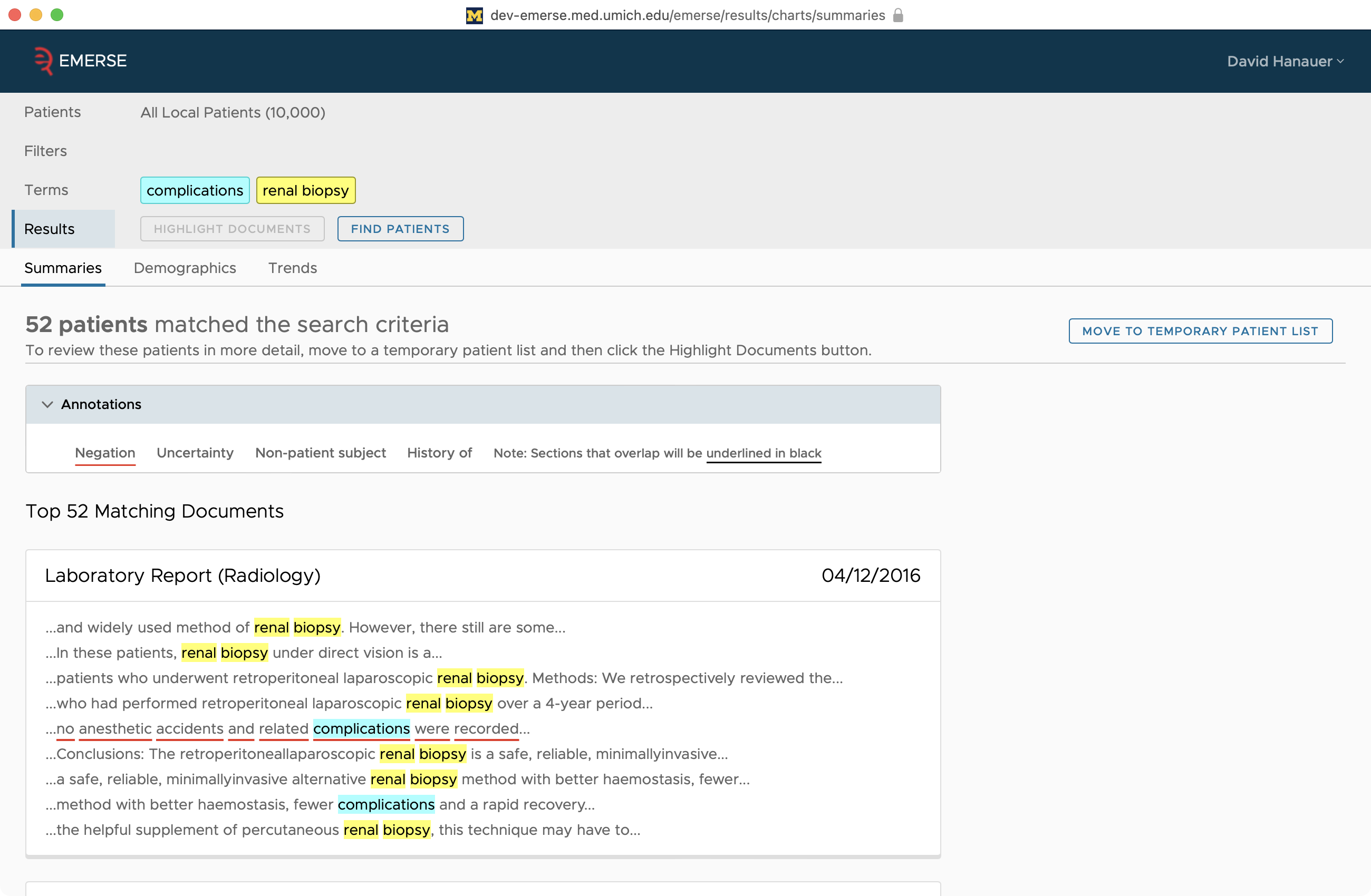Screen dimensions: 1371x896
Task: Open the Terms section
Action: (x=46, y=189)
